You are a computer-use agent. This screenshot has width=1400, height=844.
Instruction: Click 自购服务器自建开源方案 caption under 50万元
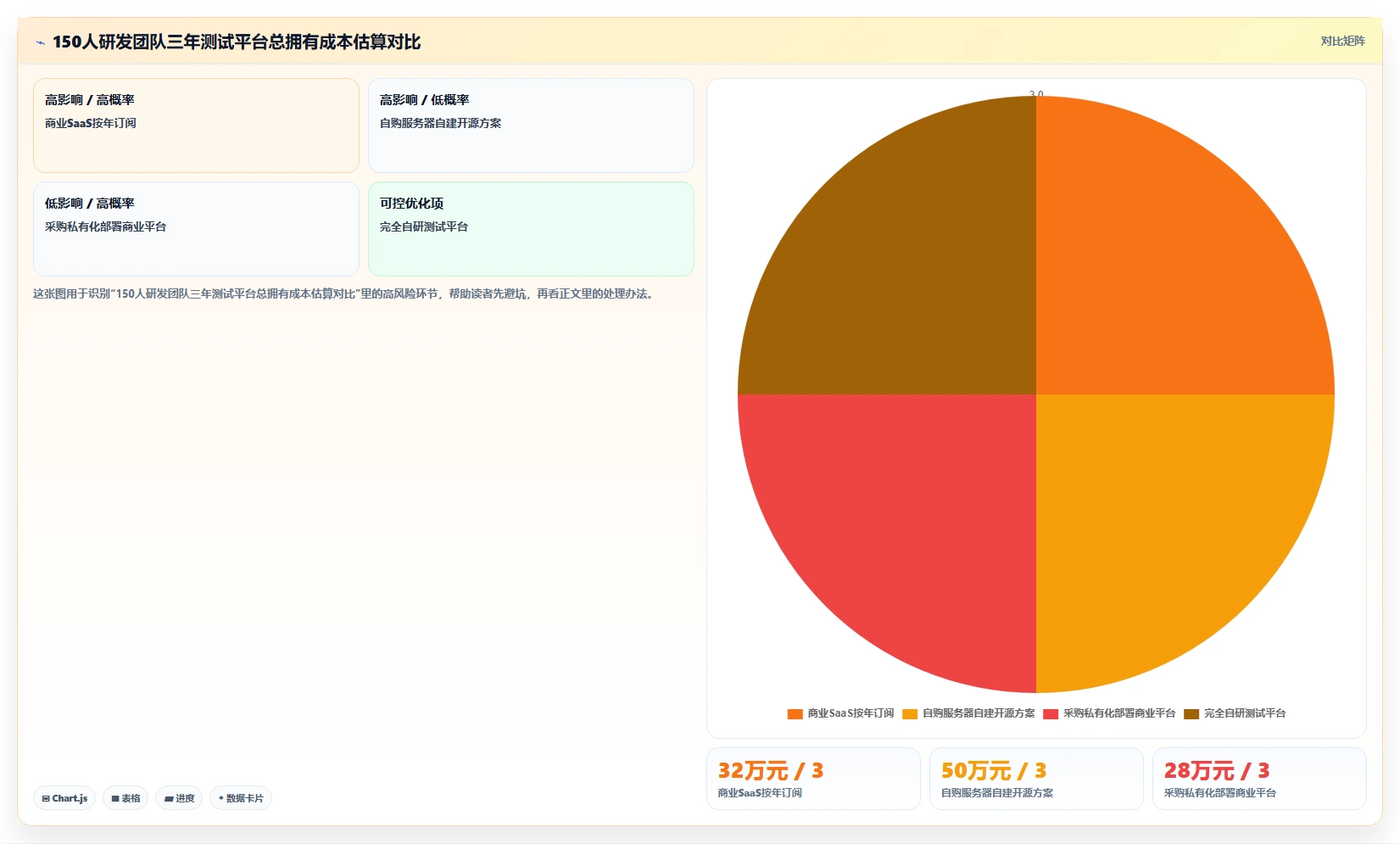pos(997,793)
